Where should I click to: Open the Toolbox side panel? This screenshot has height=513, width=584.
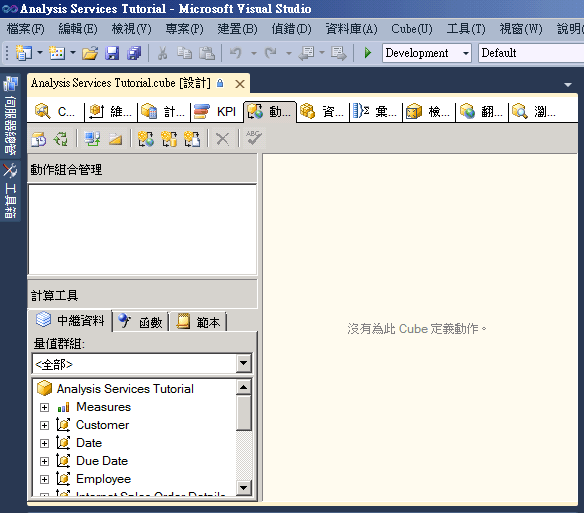coord(10,191)
